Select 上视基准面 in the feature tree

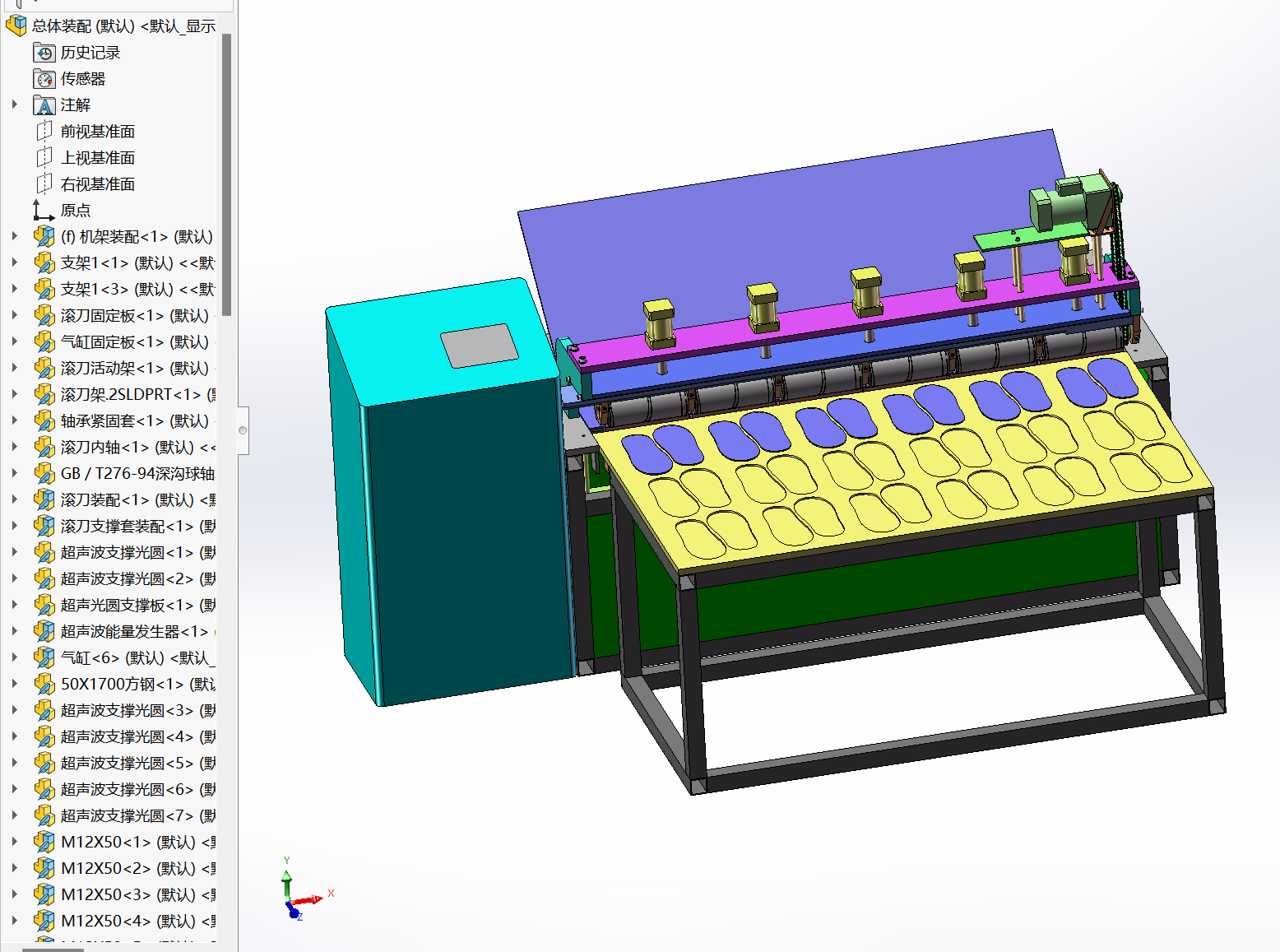[97, 158]
